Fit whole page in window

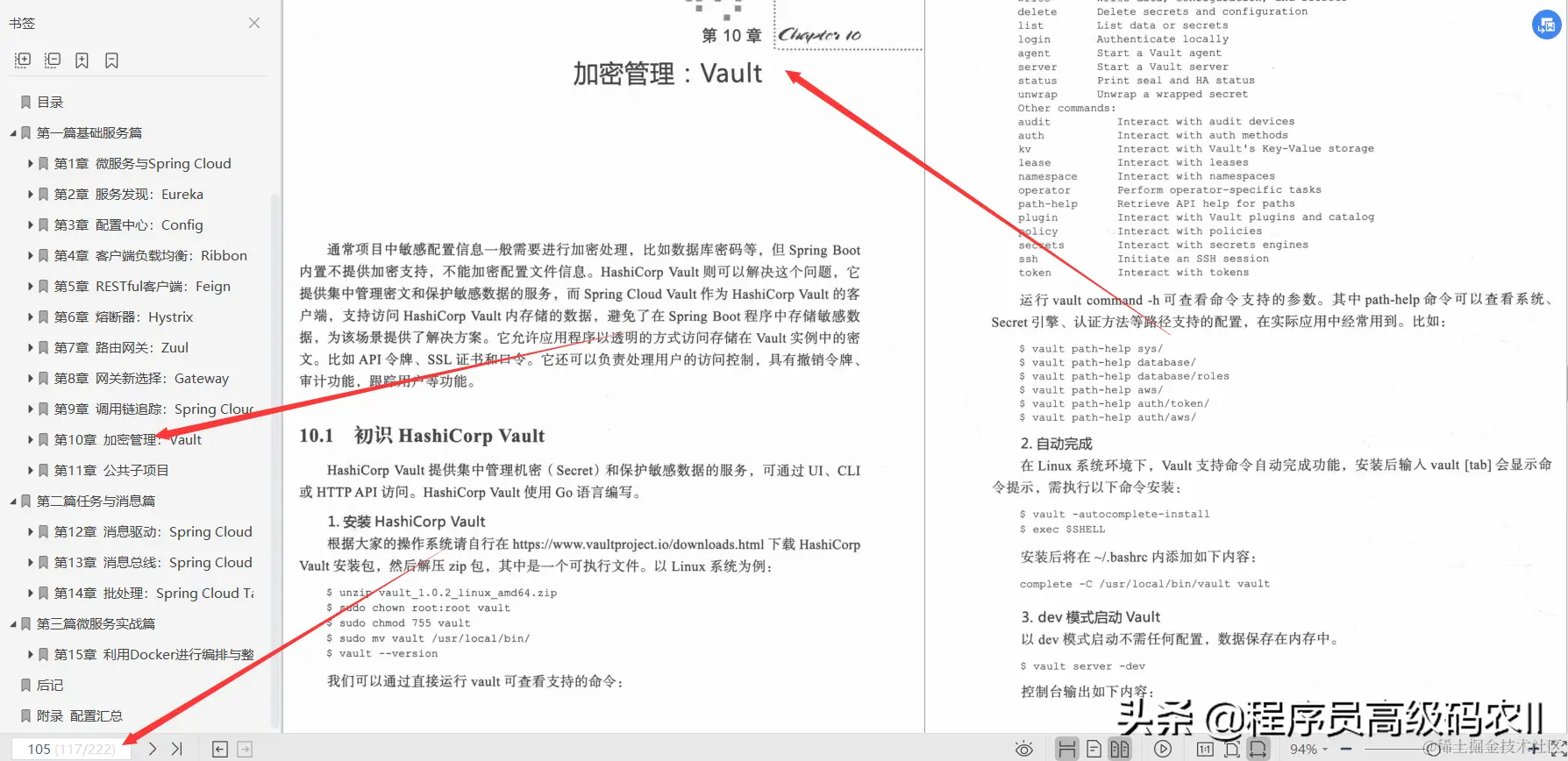(1232, 749)
